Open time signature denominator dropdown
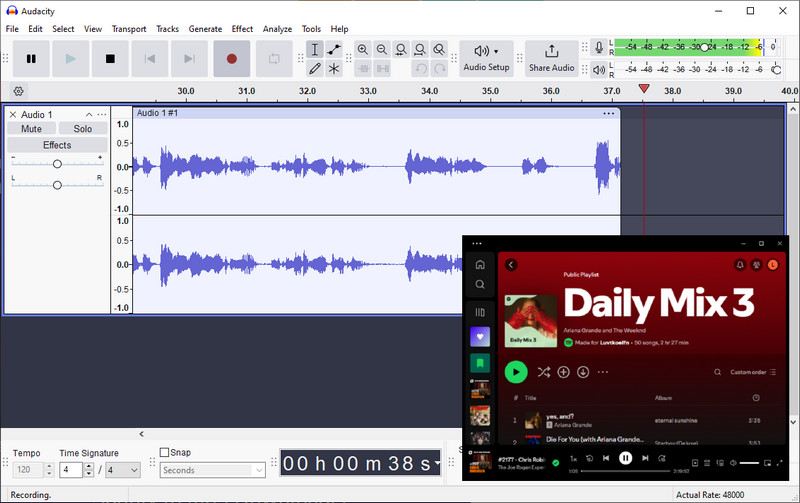Screen dimensions: 800x503 (x=123, y=470)
